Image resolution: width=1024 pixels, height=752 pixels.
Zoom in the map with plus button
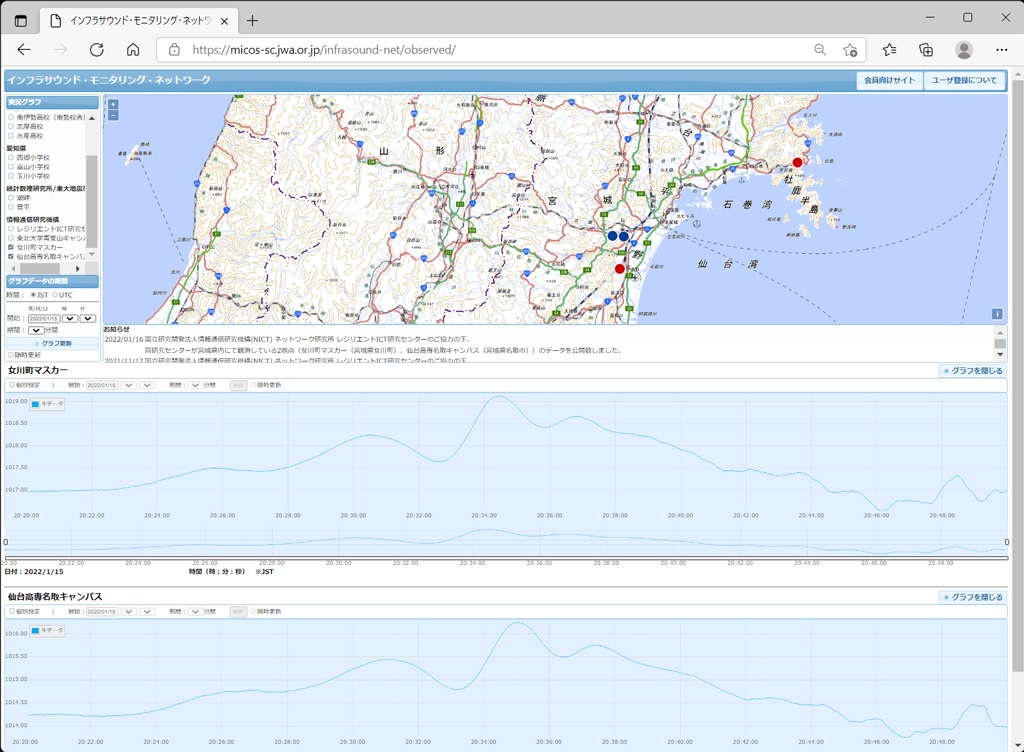click(113, 104)
